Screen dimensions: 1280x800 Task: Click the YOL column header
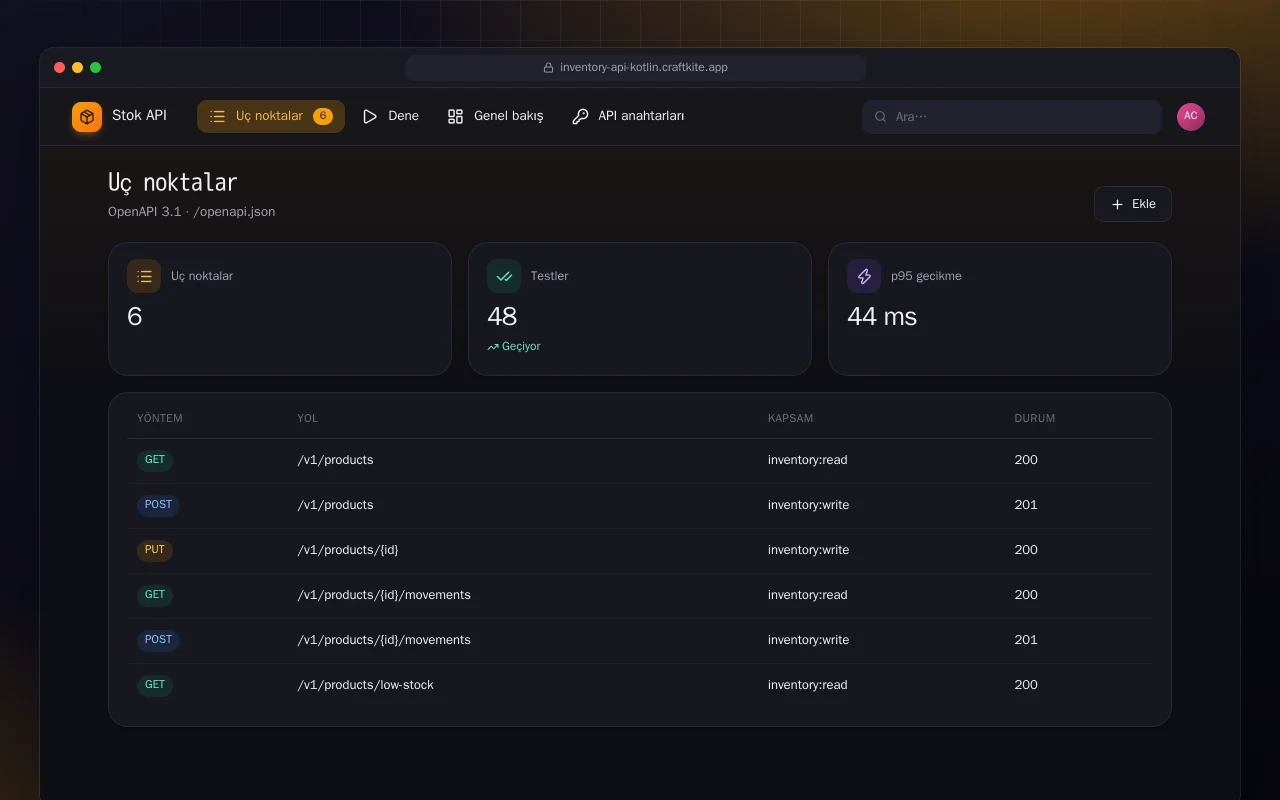coord(308,418)
